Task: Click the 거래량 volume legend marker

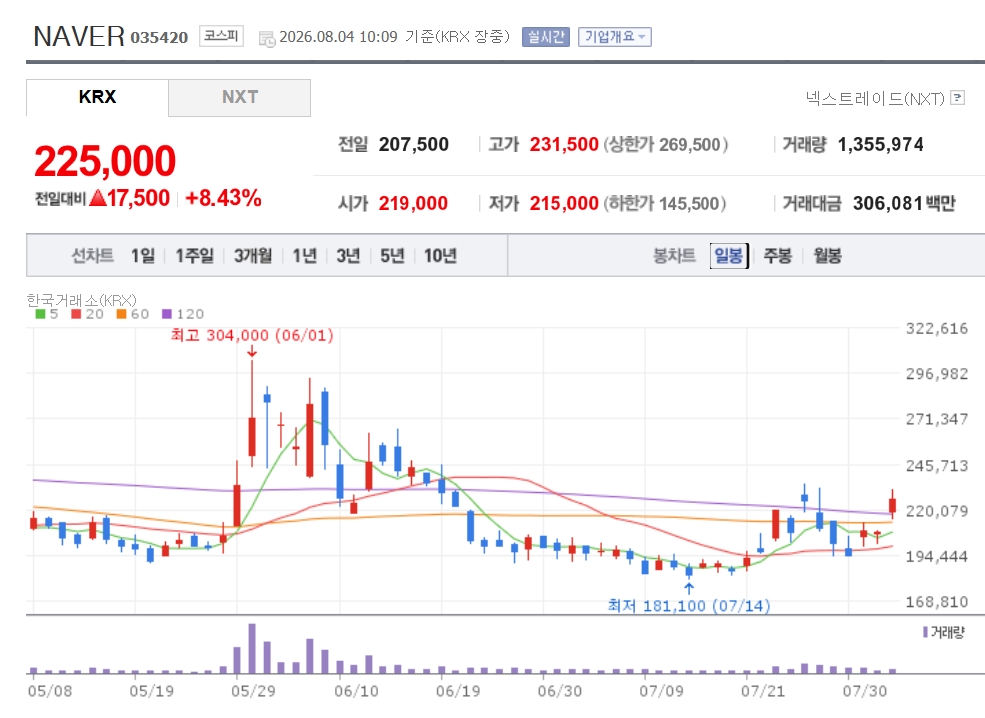Action: (925, 632)
